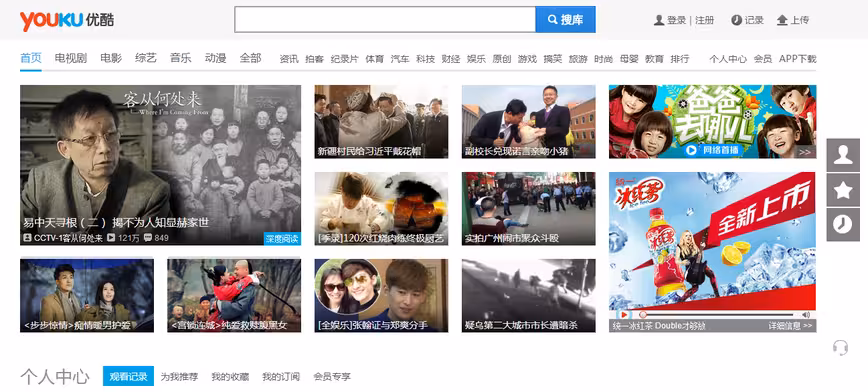Open the 电影 movies tab
The width and height of the screenshot is (868, 392).
111,58
